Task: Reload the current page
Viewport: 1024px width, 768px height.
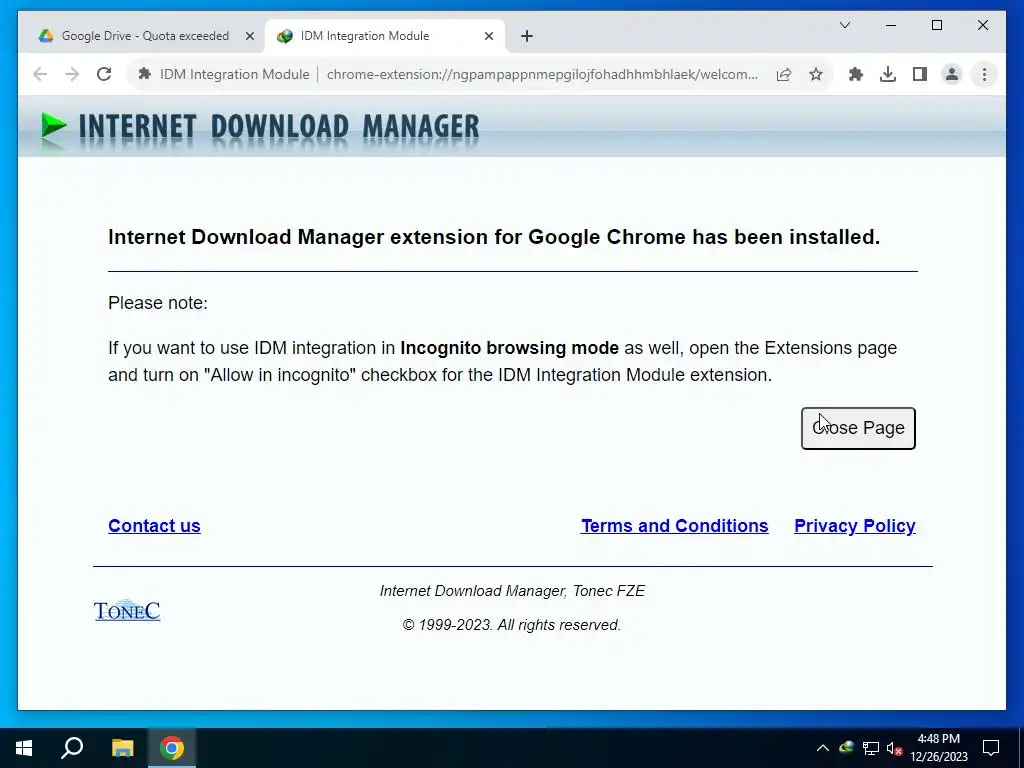Action: 104,74
